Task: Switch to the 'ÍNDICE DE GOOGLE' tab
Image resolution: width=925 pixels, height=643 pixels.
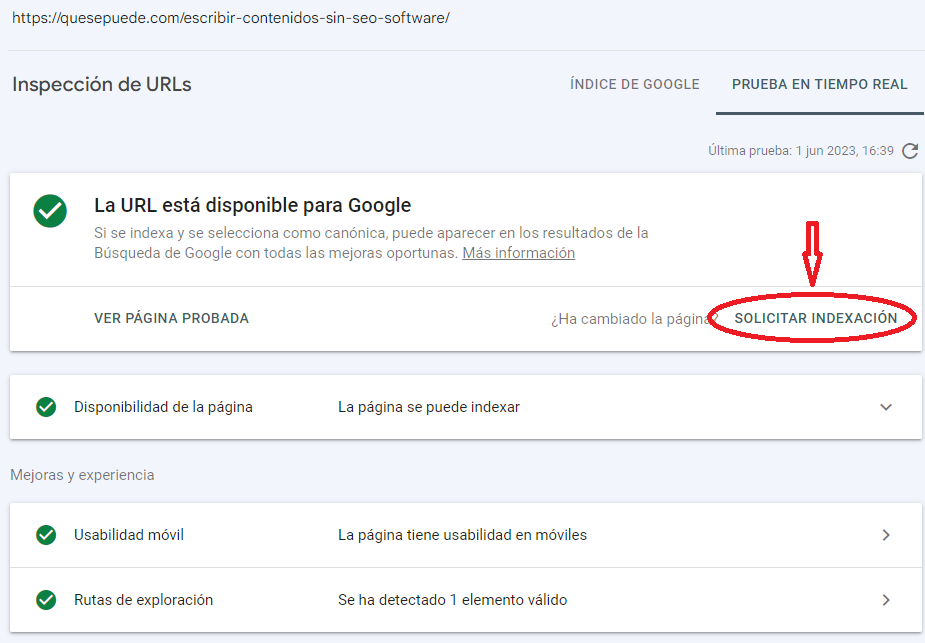Action: 634,84
